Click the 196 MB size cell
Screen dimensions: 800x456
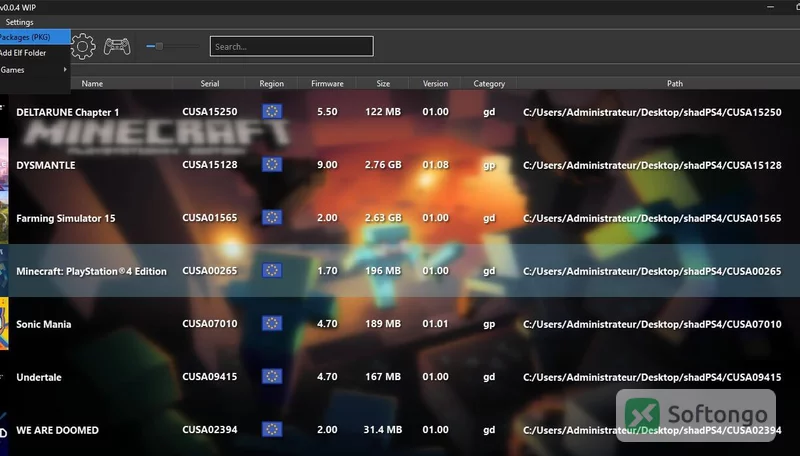[383, 271]
